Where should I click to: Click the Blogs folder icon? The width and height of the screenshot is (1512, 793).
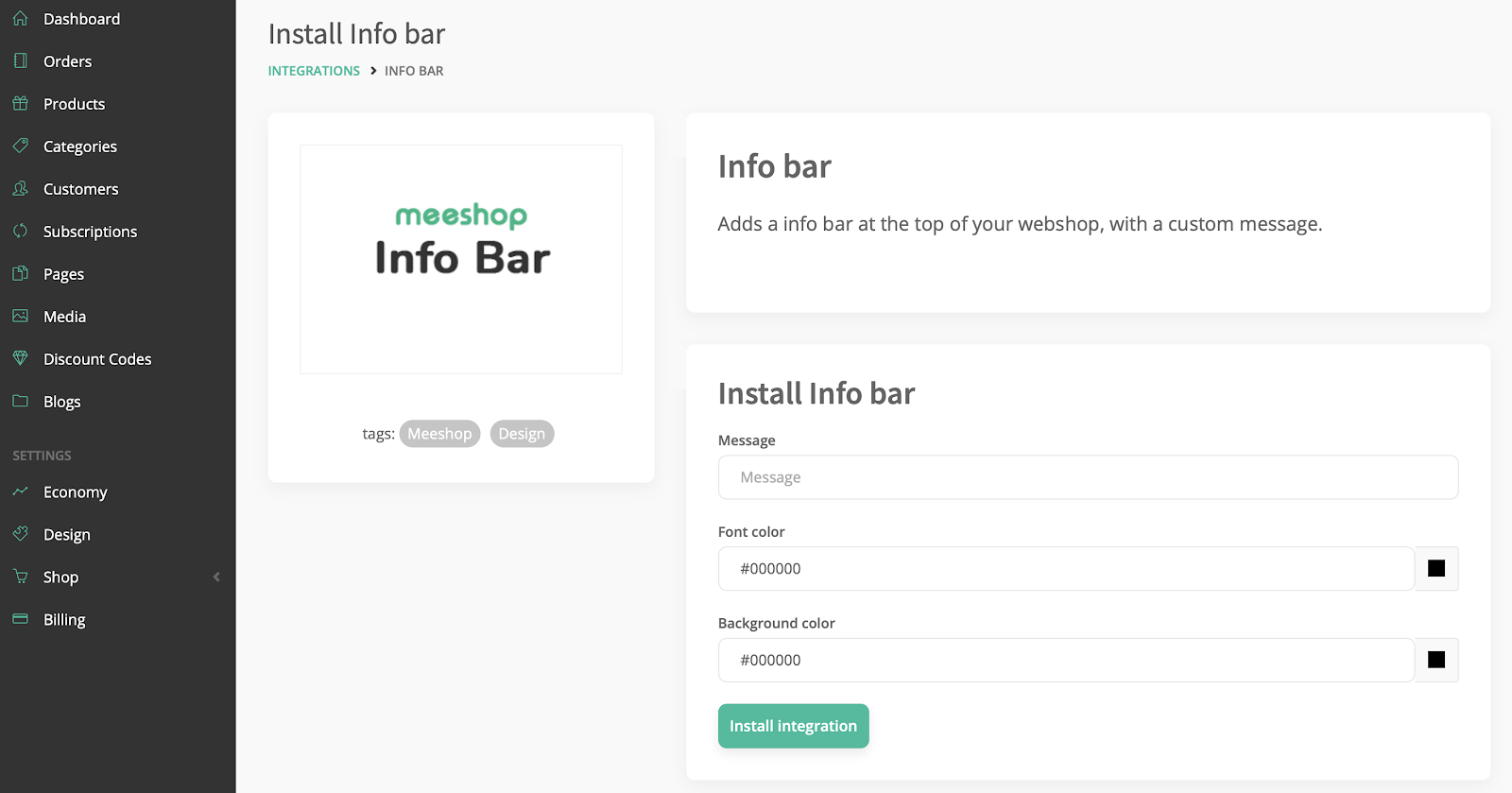[20, 401]
